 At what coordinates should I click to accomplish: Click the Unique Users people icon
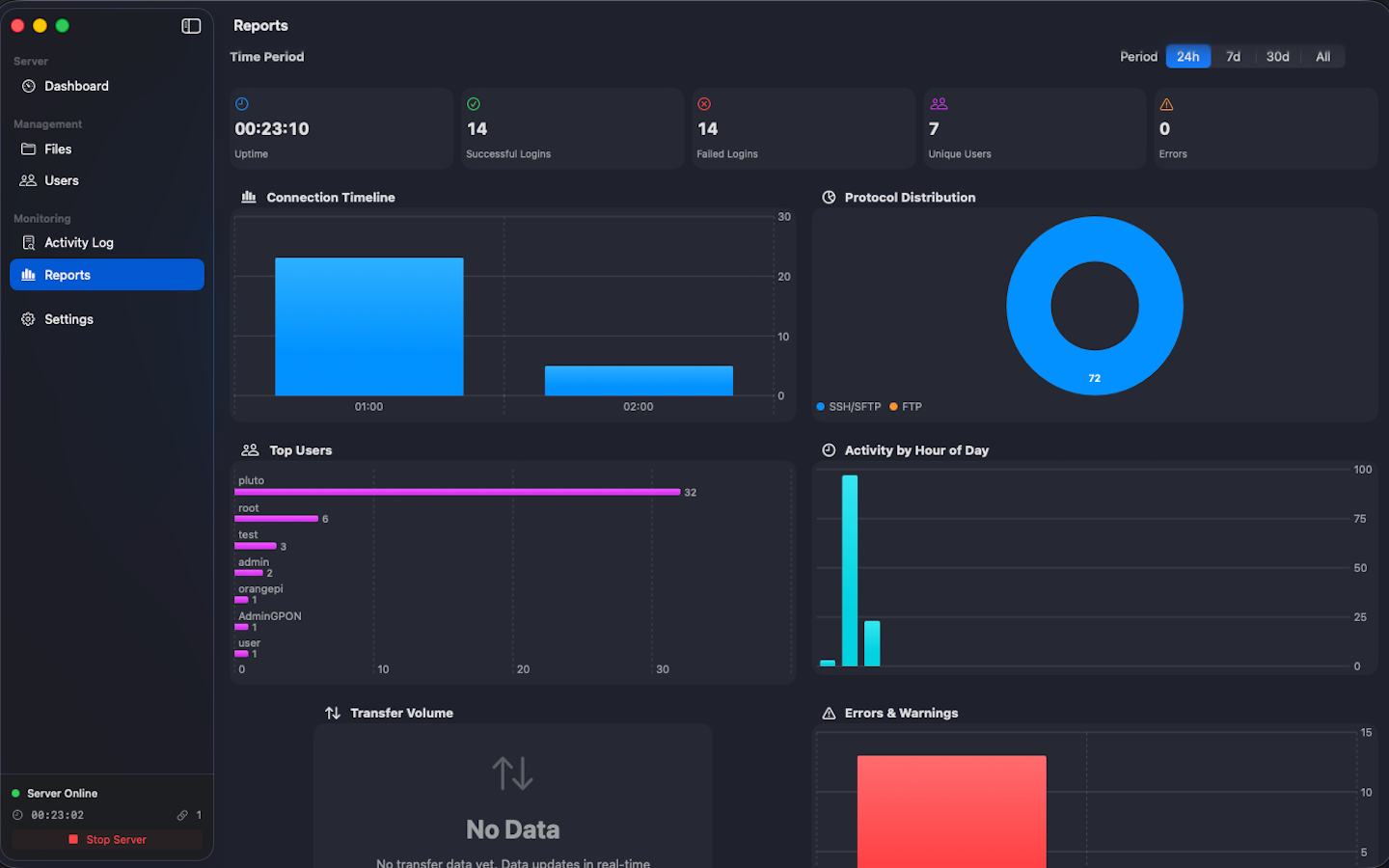pos(939,104)
